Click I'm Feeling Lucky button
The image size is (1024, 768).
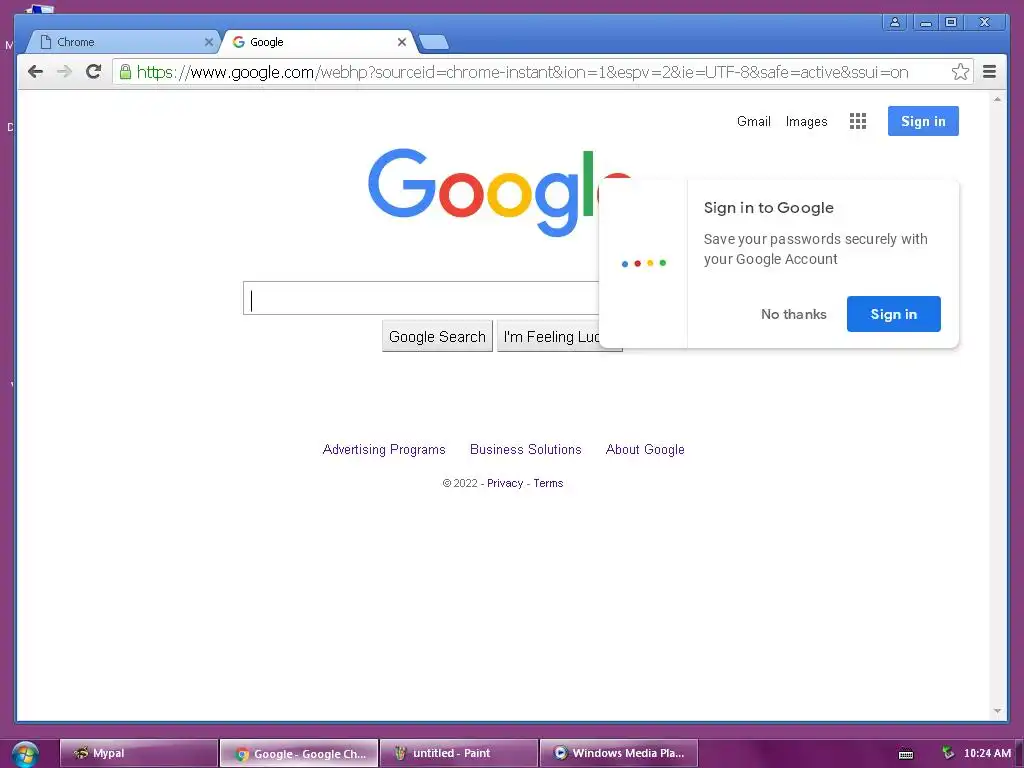coord(551,336)
